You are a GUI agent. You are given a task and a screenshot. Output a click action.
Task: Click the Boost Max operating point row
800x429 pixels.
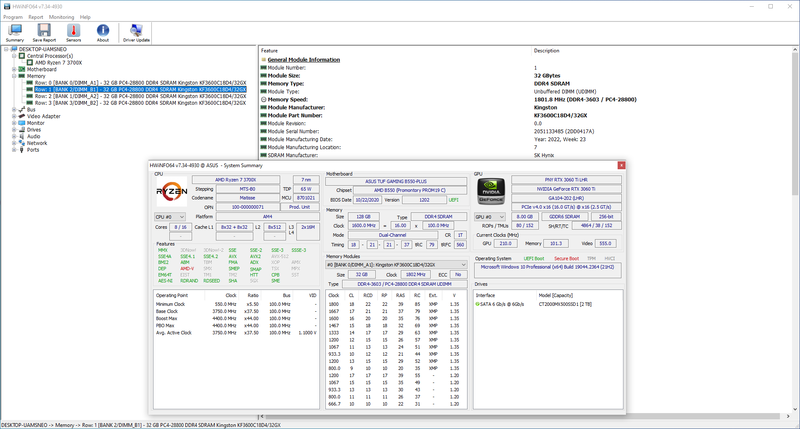[x=236, y=318]
